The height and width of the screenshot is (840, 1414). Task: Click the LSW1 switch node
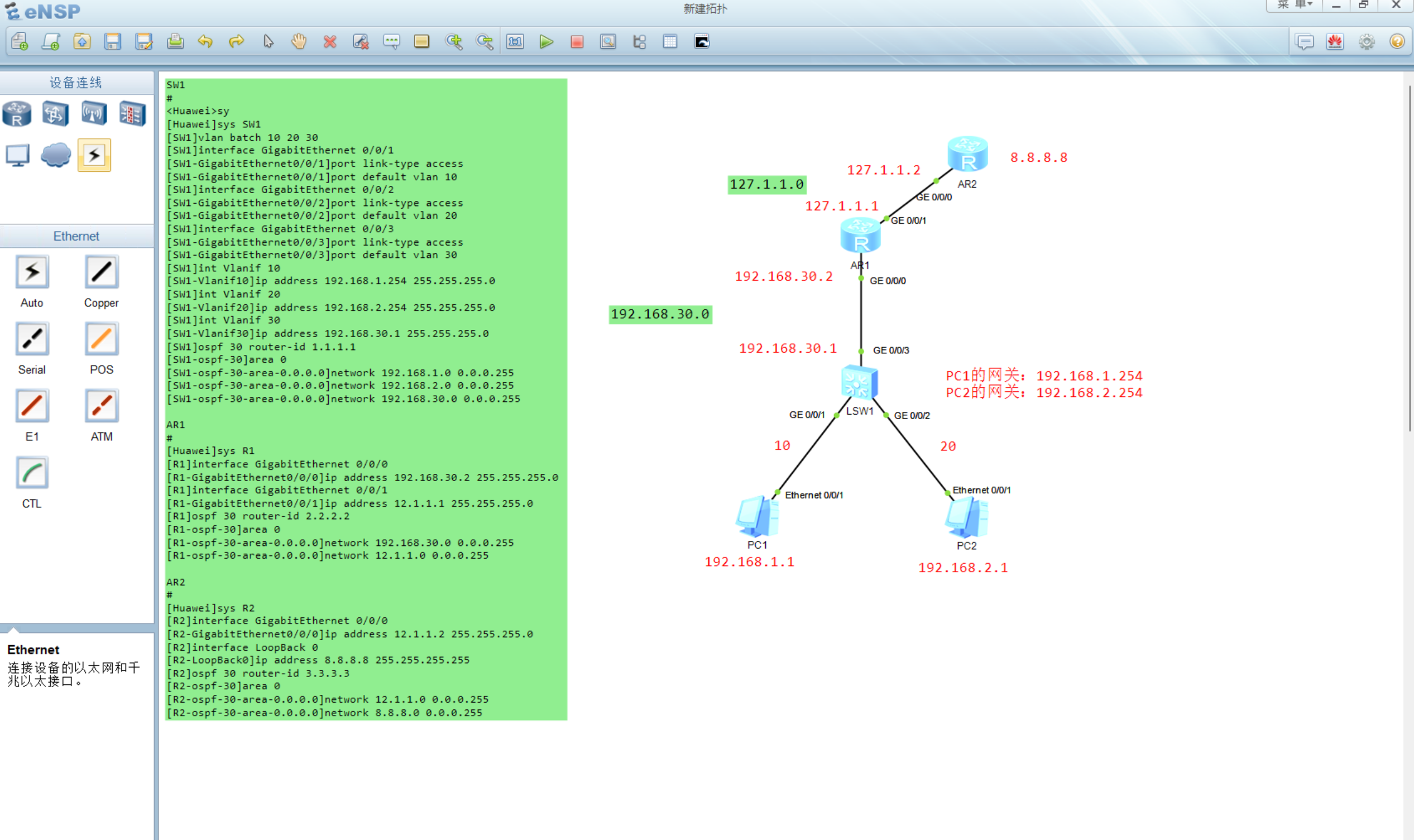(859, 383)
